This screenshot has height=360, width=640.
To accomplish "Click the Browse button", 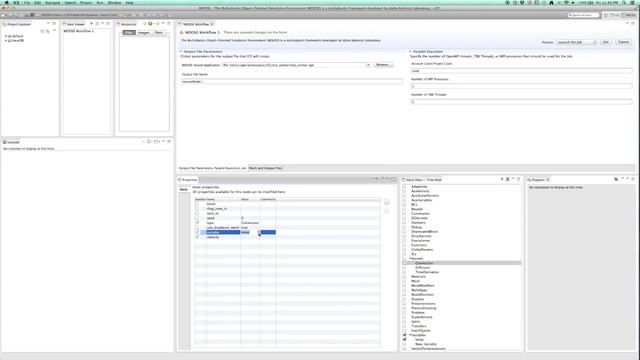I will coord(383,65).
